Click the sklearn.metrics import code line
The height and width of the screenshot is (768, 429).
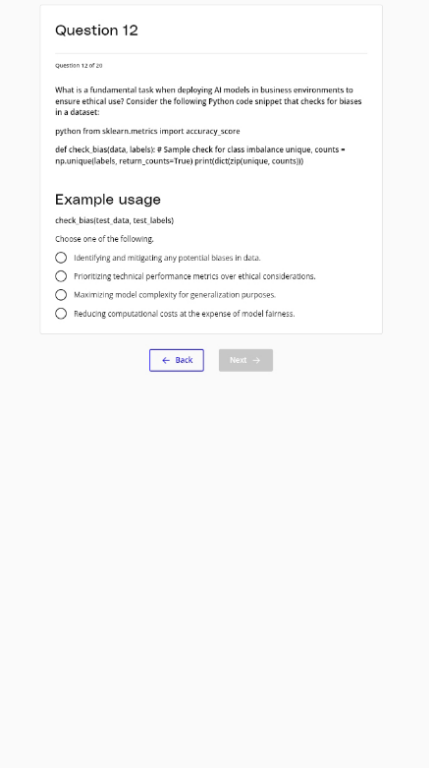[x=147, y=131]
